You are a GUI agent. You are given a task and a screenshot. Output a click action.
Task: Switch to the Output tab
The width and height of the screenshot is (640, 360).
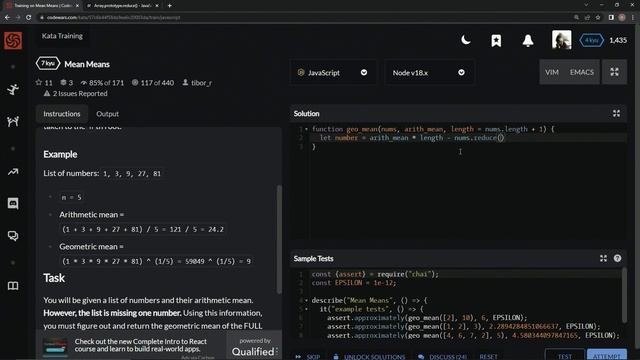[x=107, y=114]
